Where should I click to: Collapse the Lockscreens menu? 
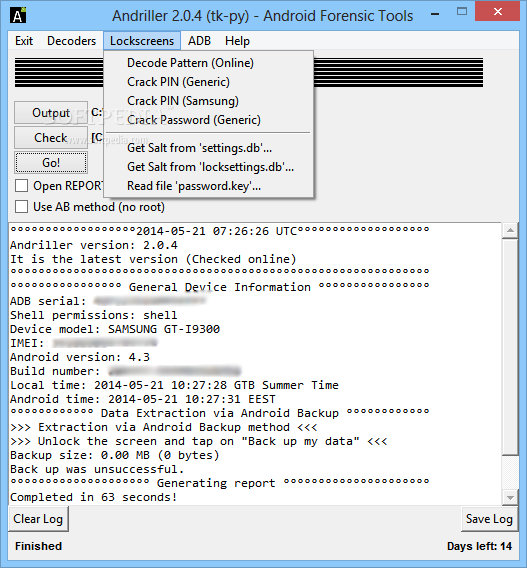pos(142,41)
